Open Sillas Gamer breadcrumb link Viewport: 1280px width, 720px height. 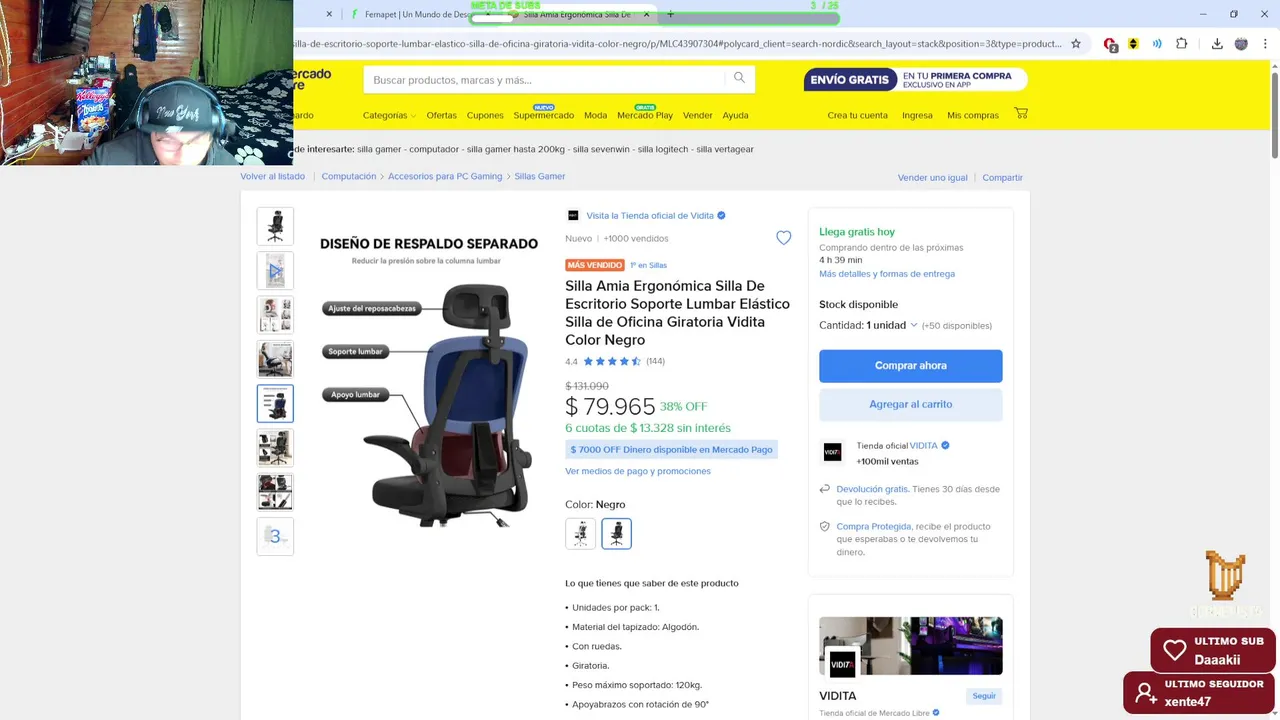(540, 176)
